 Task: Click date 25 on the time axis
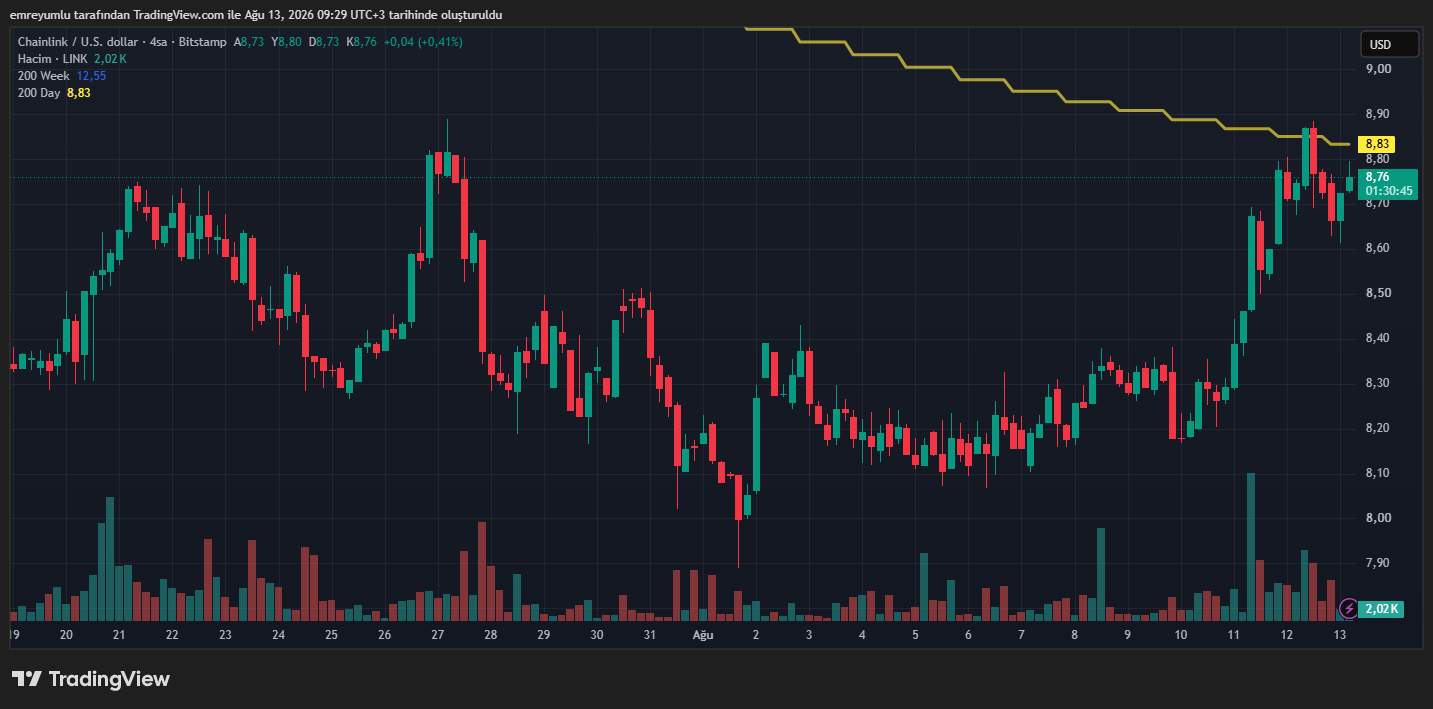coord(331,635)
